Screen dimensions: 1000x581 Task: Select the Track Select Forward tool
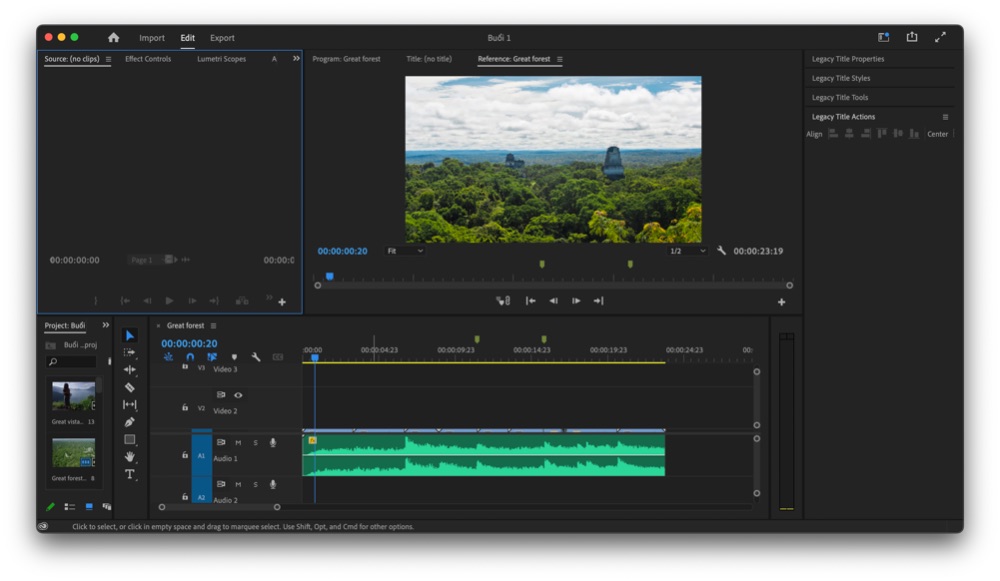pyautogui.click(x=129, y=352)
